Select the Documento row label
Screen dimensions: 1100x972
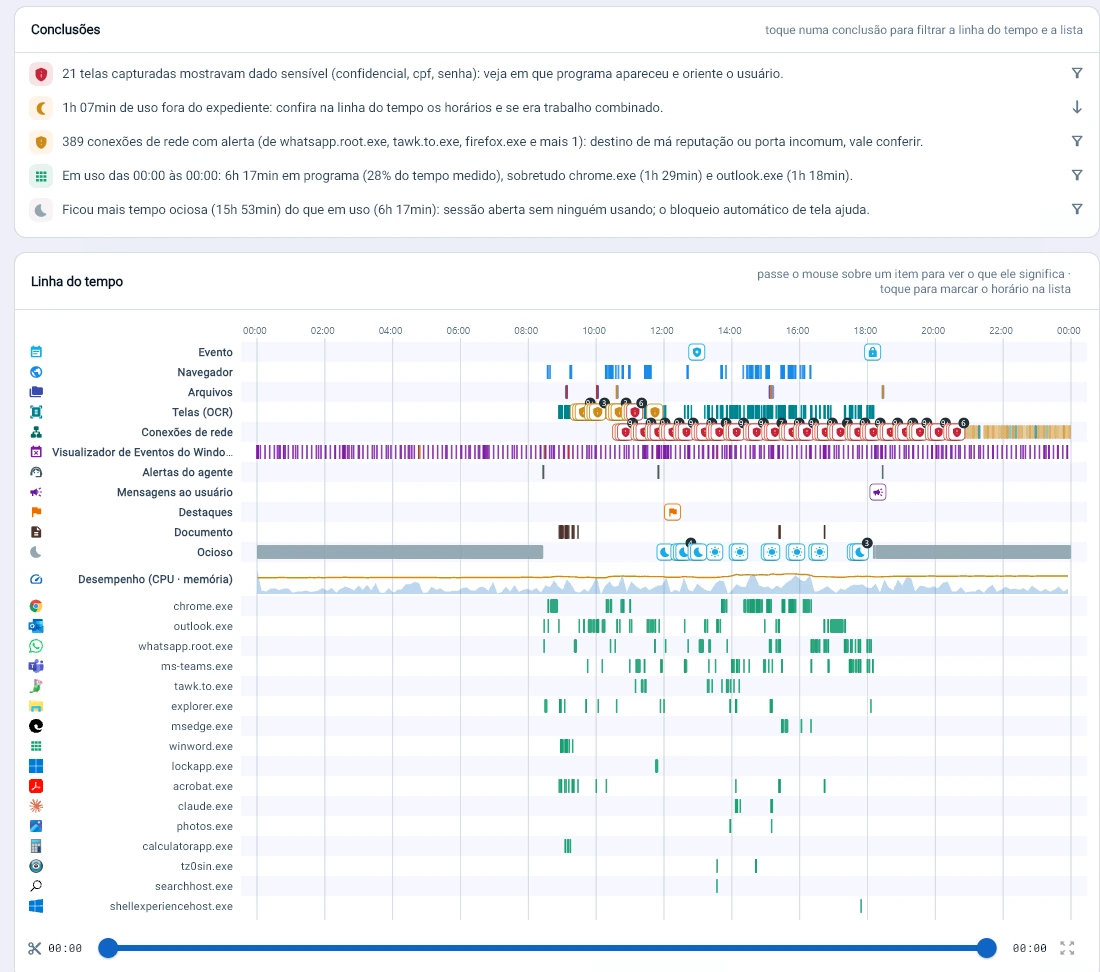203,532
